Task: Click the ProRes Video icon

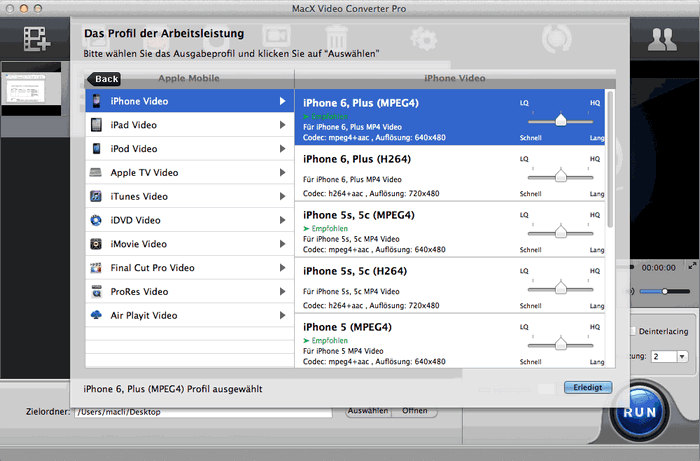Action: click(96, 291)
